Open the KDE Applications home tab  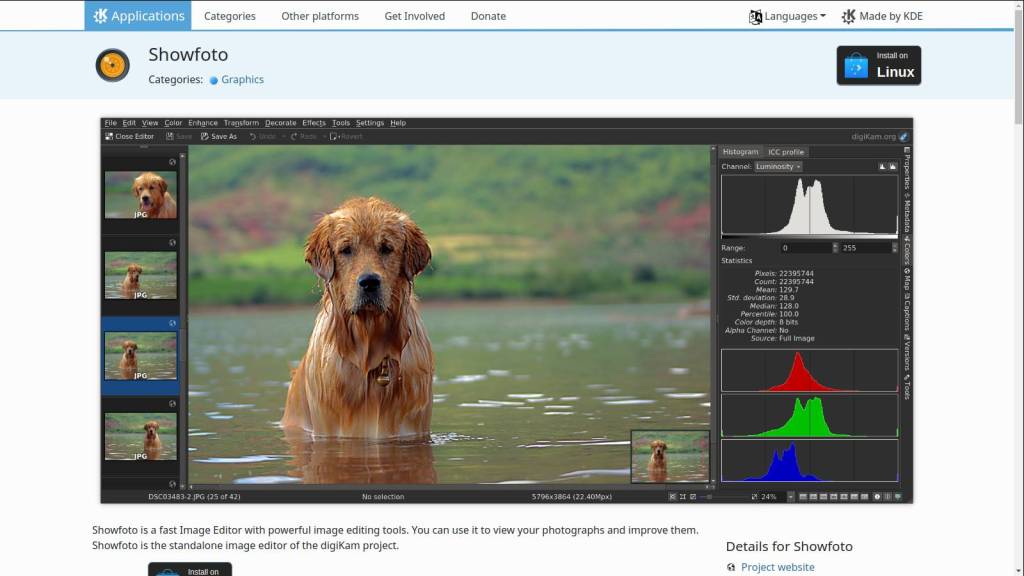point(138,16)
